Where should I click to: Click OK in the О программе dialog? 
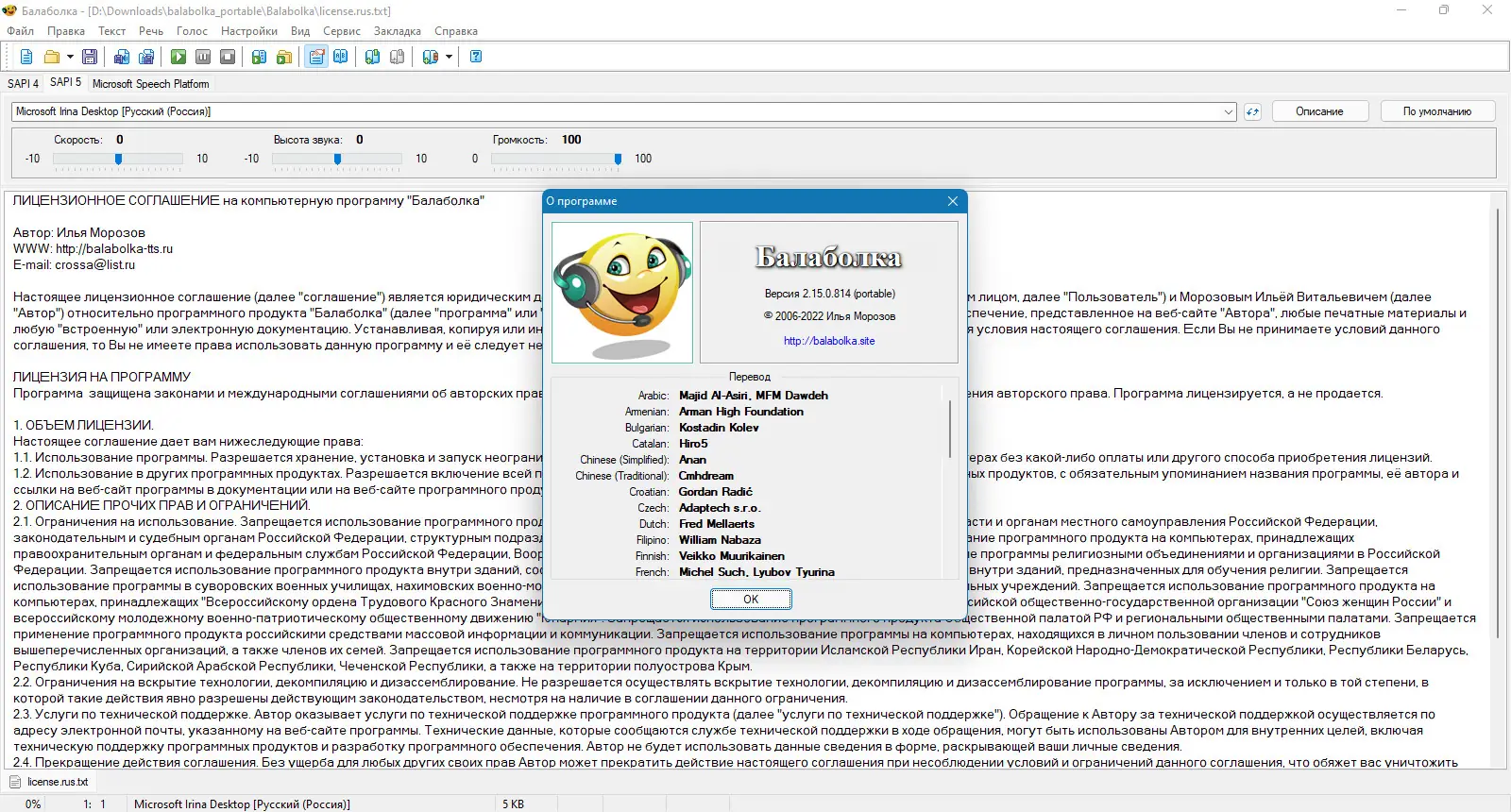pyautogui.click(x=751, y=600)
